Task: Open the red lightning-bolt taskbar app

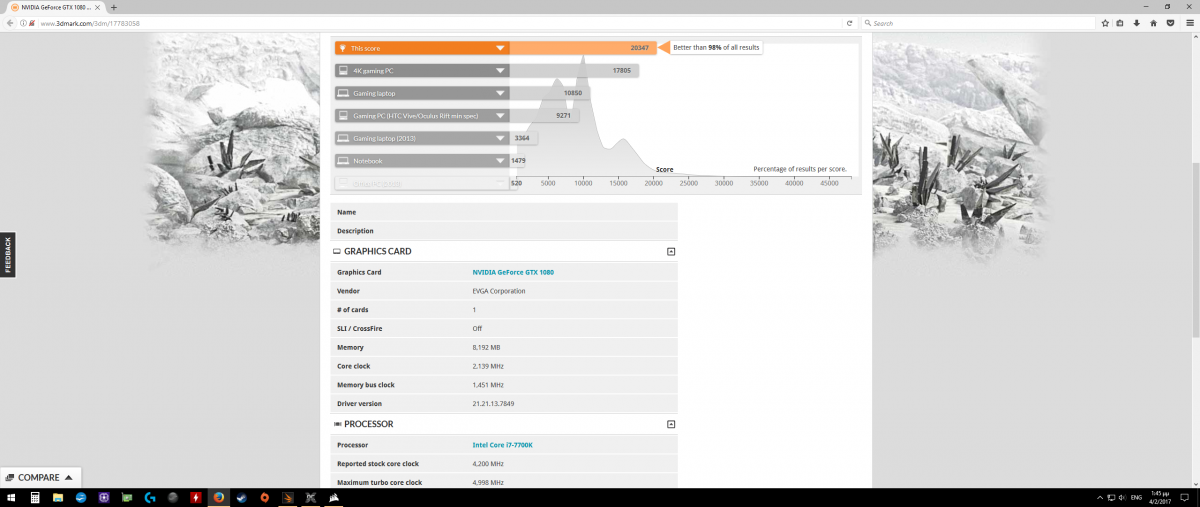Action: point(196,497)
